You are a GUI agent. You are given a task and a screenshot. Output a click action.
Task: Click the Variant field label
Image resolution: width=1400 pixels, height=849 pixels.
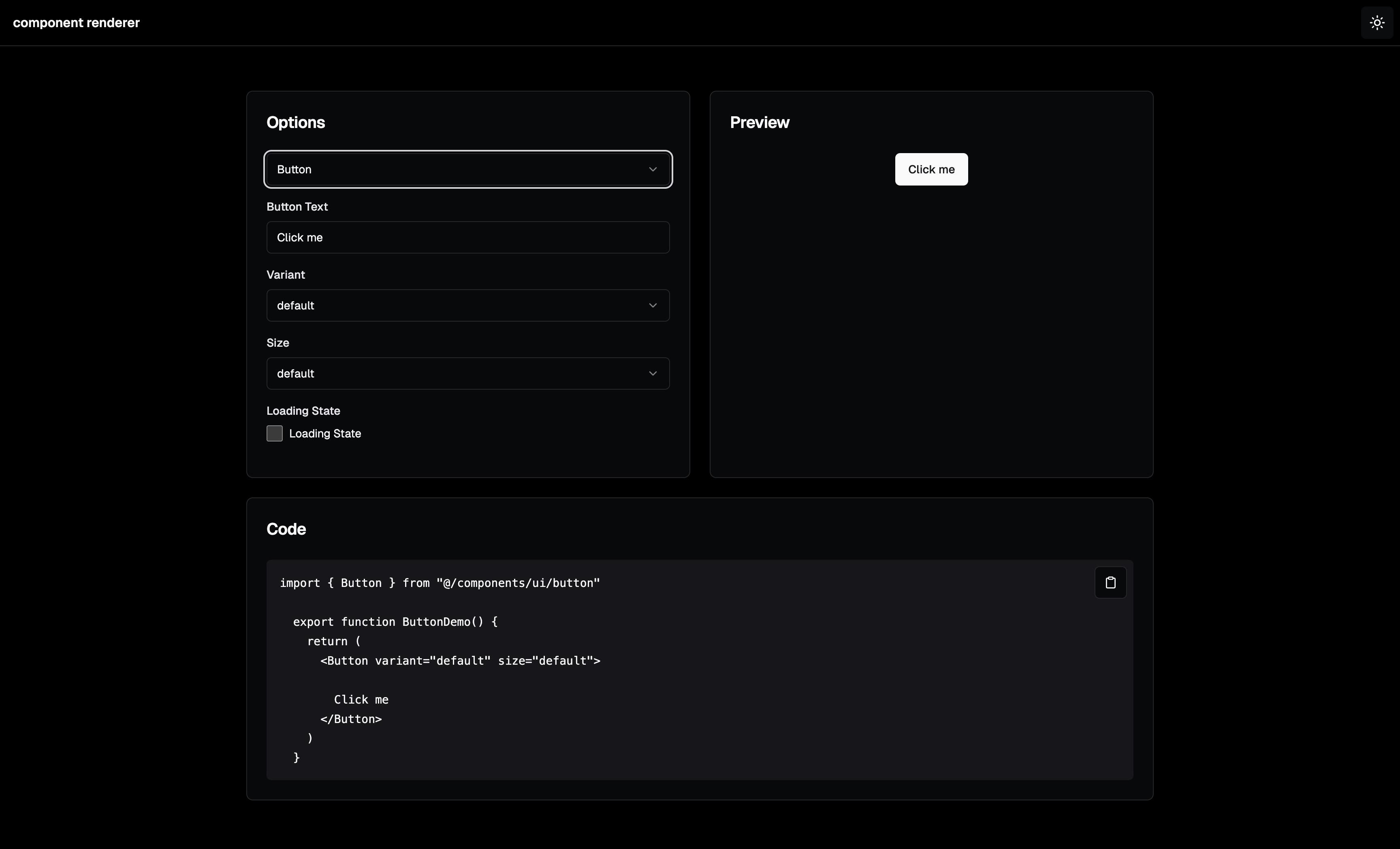[x=286, y=275]
